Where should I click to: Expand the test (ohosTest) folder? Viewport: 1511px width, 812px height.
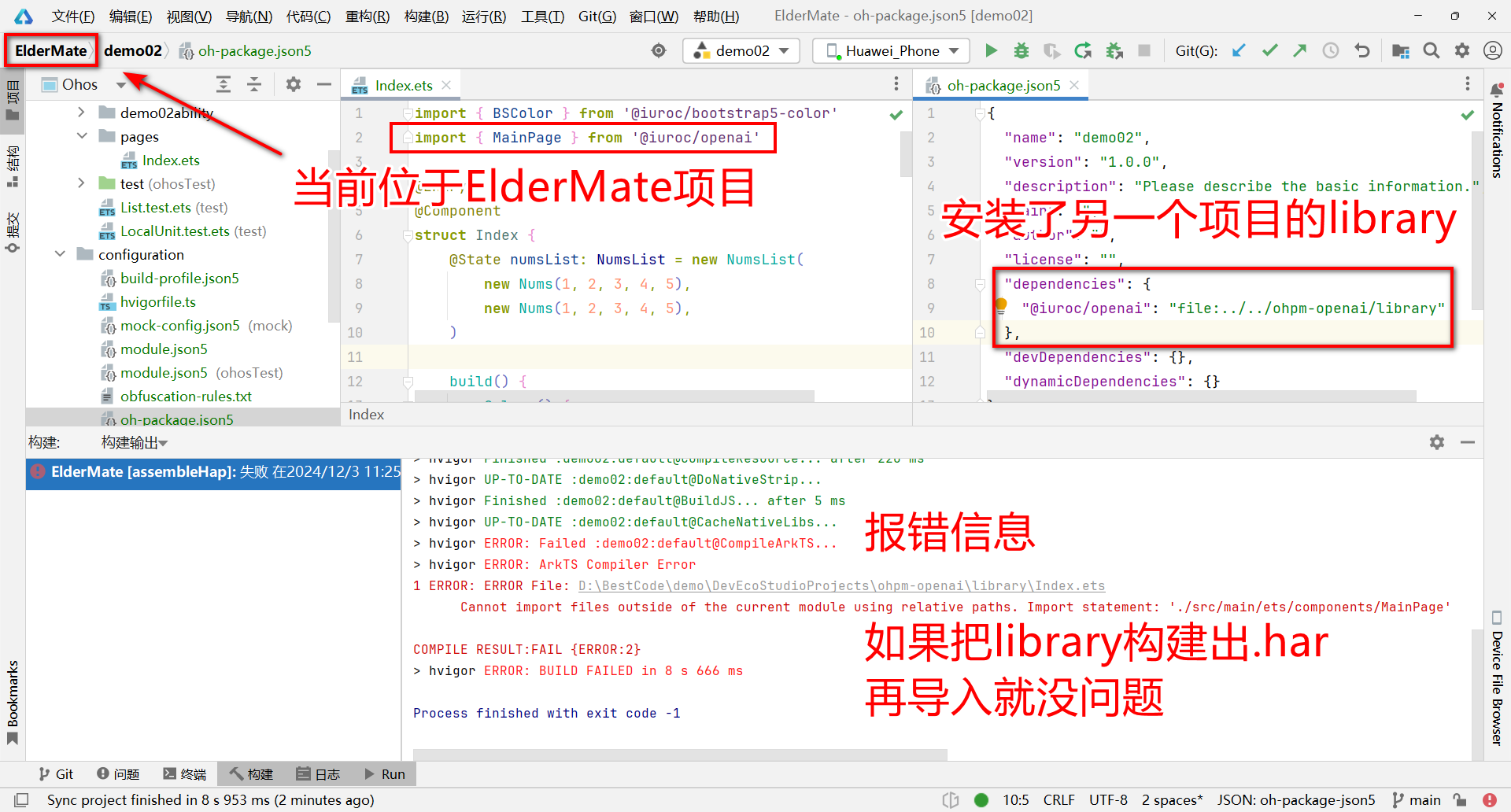click(x=81, y=183)
